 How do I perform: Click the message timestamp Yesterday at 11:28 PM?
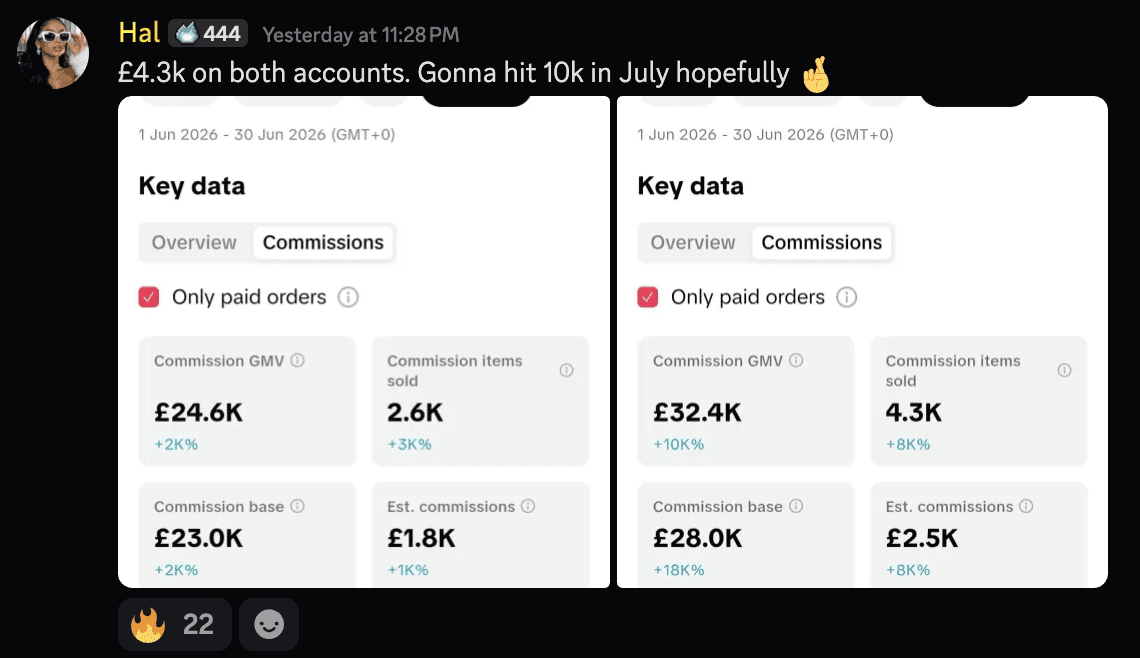(361, 34)
